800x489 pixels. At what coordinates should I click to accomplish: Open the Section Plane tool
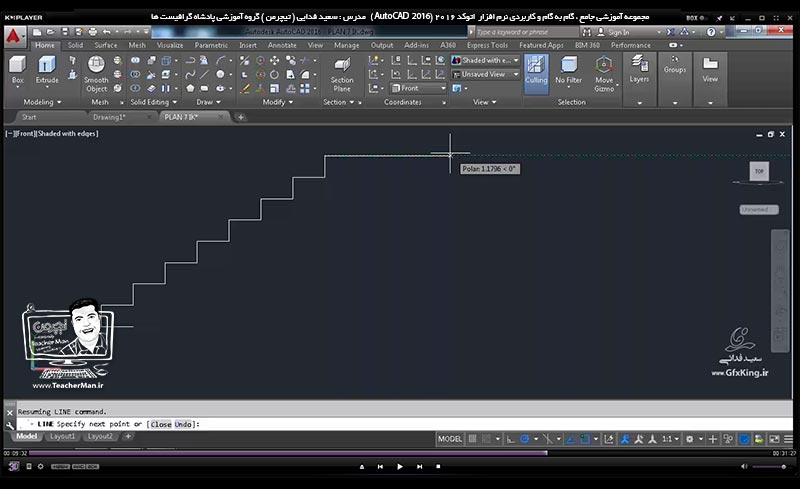pos(342,74)
